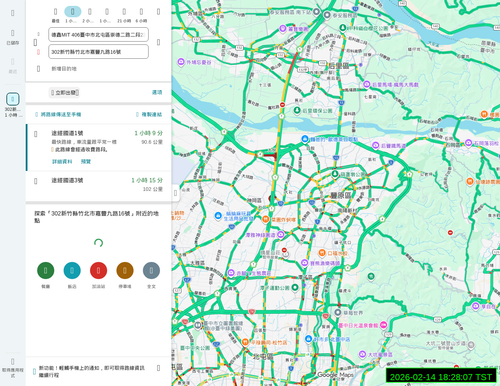Click road closure icon near 后里環保公園

coord(282,105)
